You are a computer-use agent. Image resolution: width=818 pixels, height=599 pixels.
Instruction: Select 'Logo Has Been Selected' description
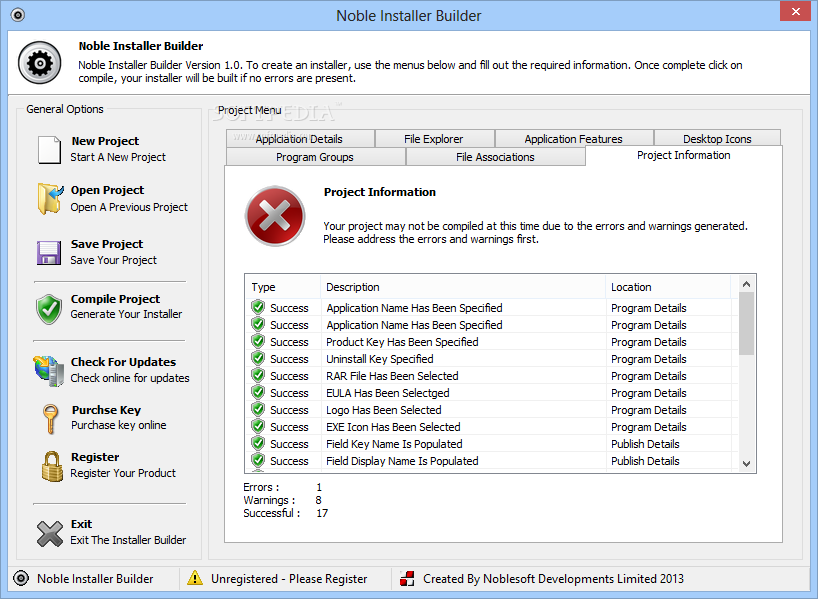[384, 410]
